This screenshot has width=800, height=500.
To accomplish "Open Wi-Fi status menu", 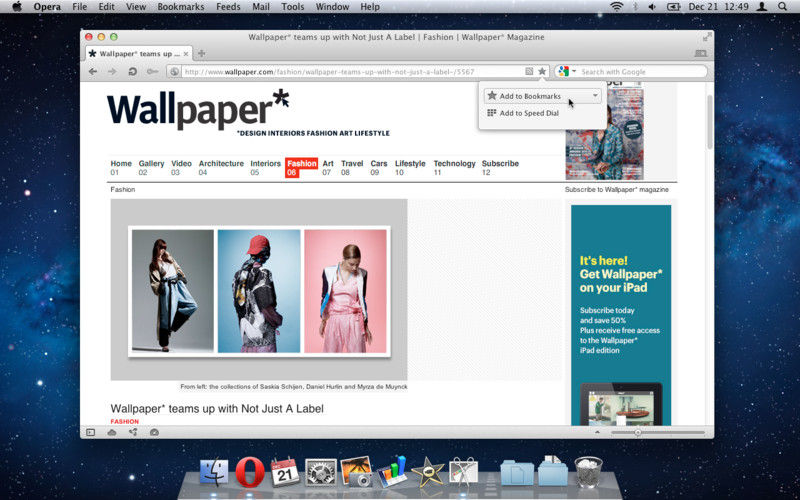I will [617, 7].
